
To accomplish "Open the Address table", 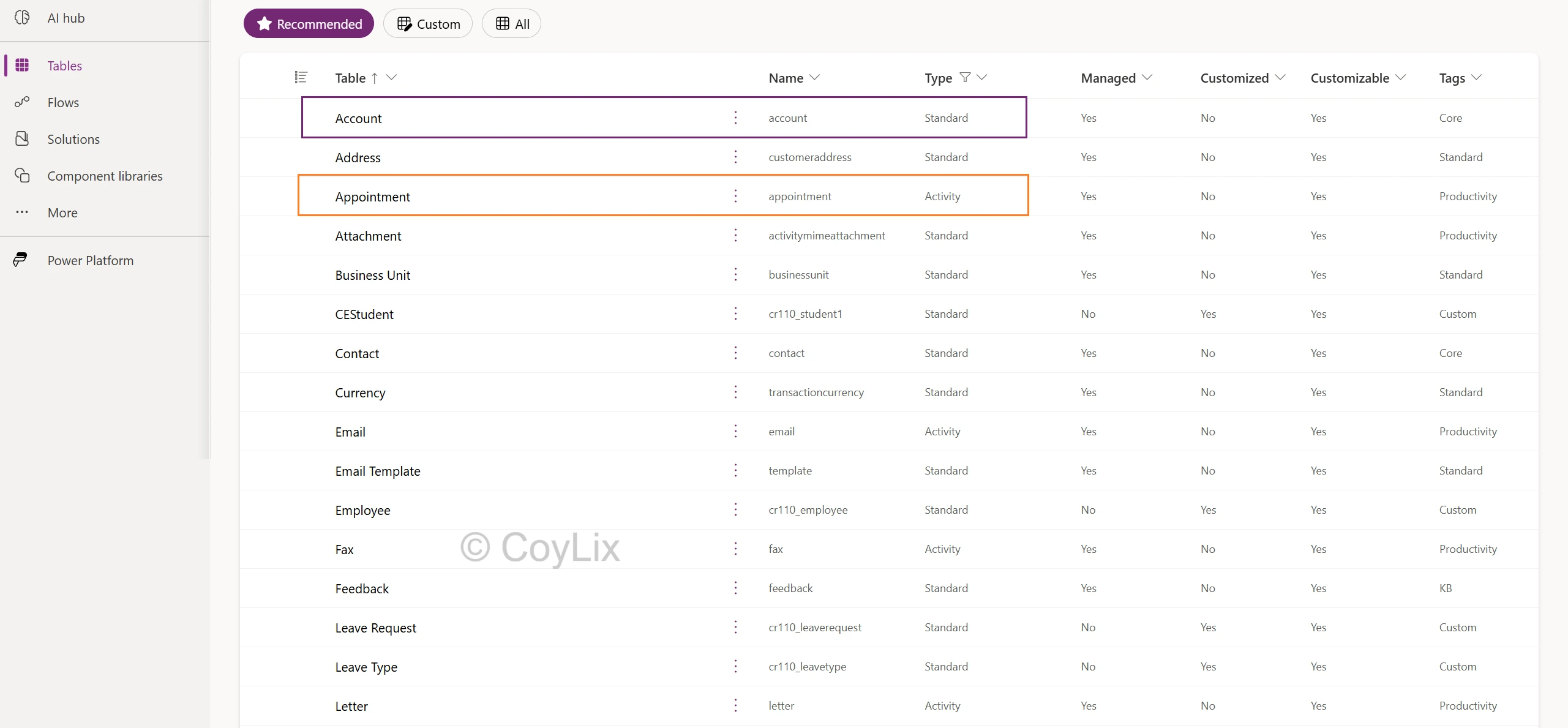I will point(358,157).
